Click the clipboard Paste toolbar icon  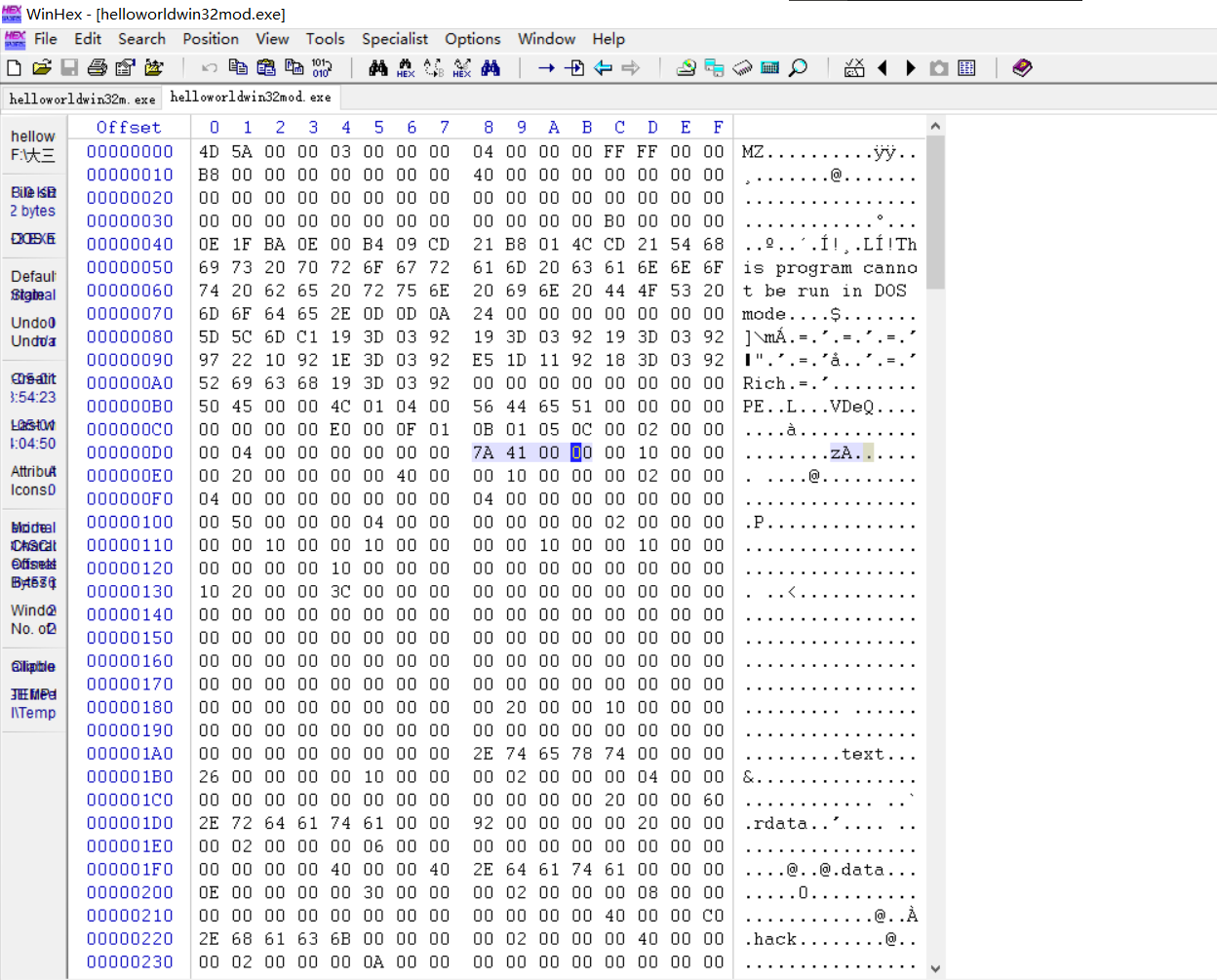[x=265, y=67]
